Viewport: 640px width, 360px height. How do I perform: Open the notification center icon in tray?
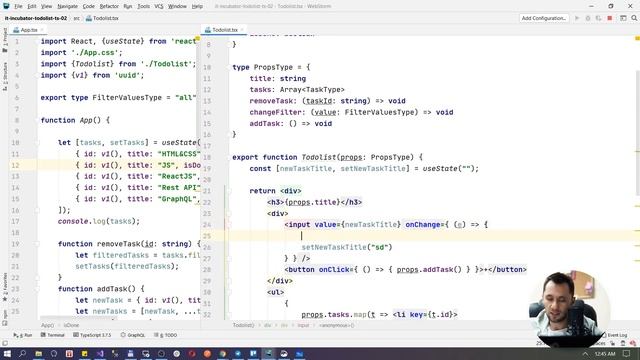click(627, 354)
